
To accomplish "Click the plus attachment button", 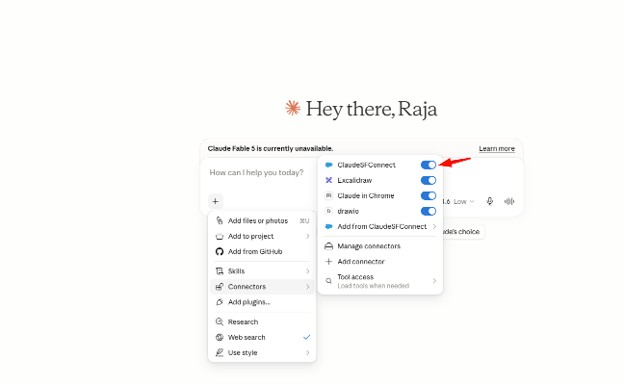I will click(215, 201).
